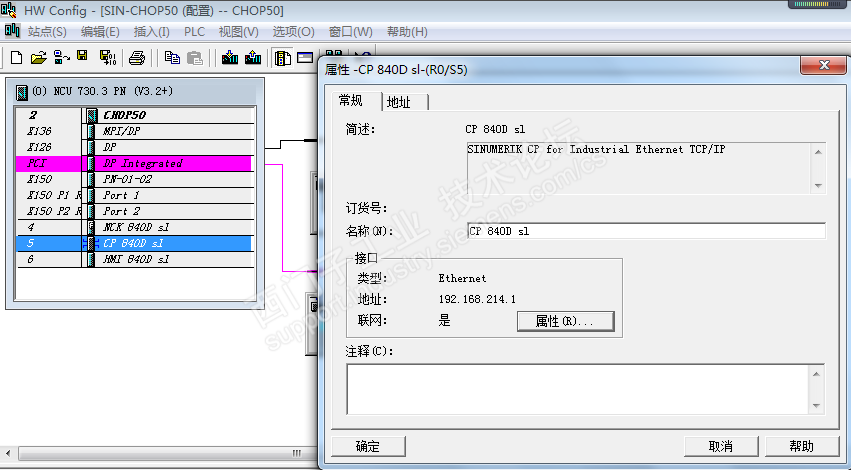Click the description box down scroll arrow

[x=818, y=186]
